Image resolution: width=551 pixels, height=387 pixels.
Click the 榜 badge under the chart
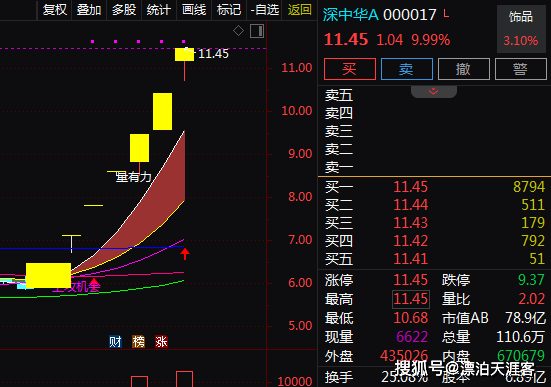[138, 341]
